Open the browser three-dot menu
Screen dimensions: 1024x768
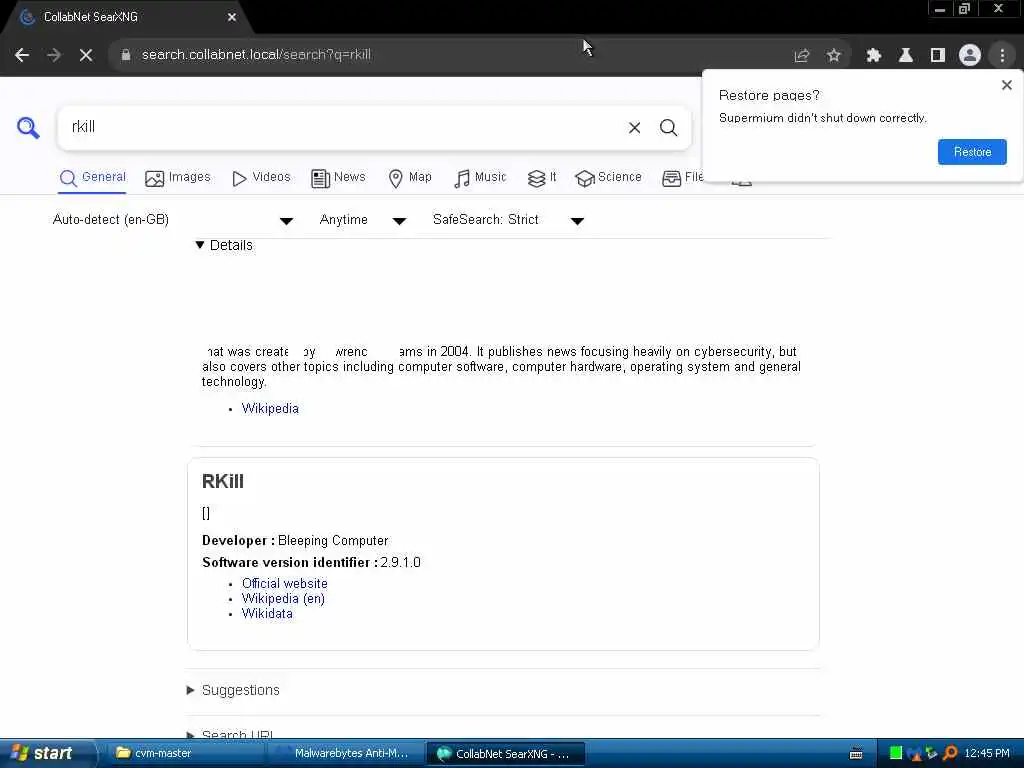[1002, 56]
